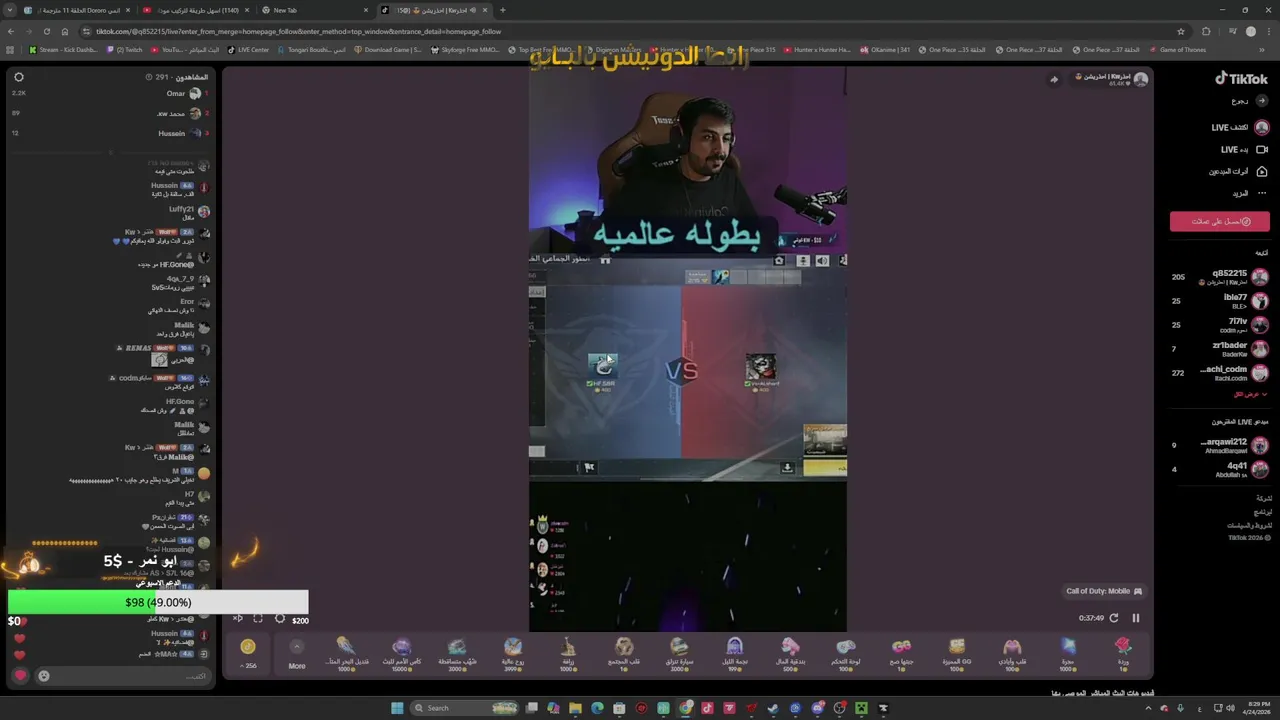Screen dimensions: 1280x720
Task: Click the pink heart like button
Action: (x=20, y=676)
